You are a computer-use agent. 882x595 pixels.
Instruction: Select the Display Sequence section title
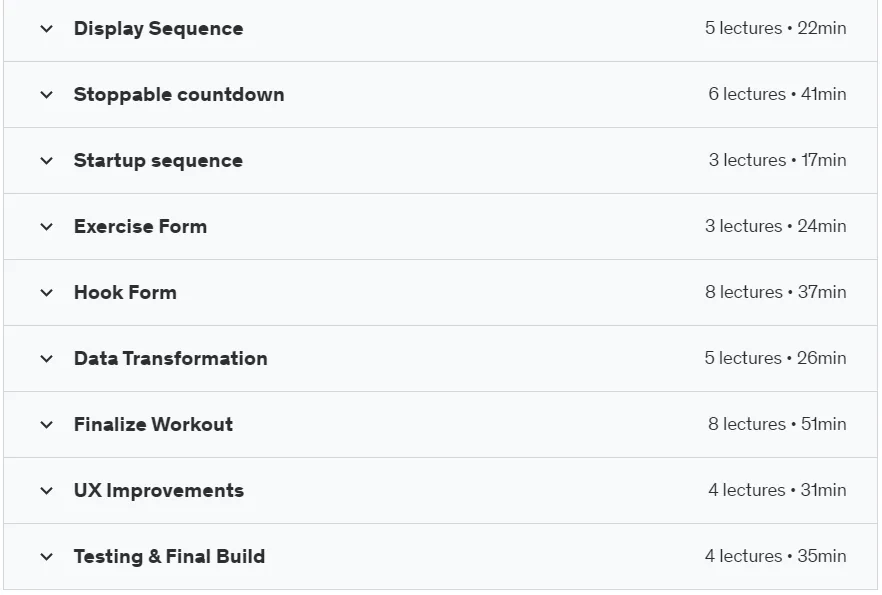pyautogui.click(x=159, y=29)
